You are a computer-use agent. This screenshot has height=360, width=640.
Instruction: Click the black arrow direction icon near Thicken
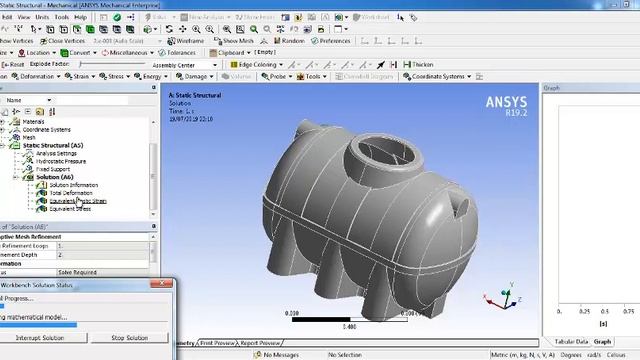click(x=380, y=64)
